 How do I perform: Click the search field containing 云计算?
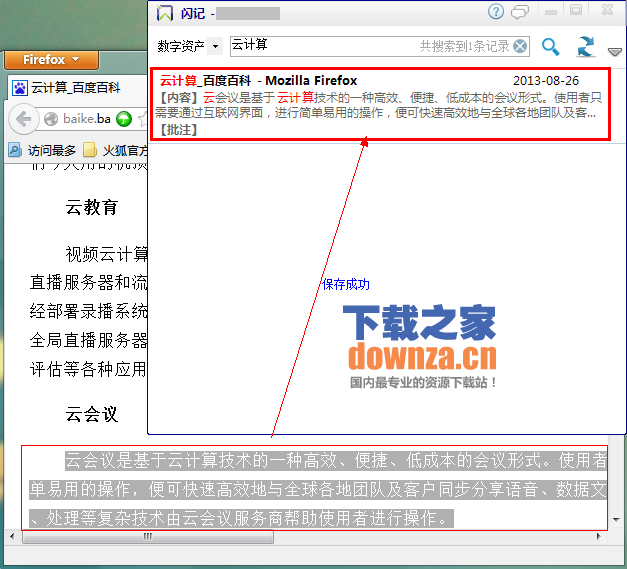click(379, 46)
